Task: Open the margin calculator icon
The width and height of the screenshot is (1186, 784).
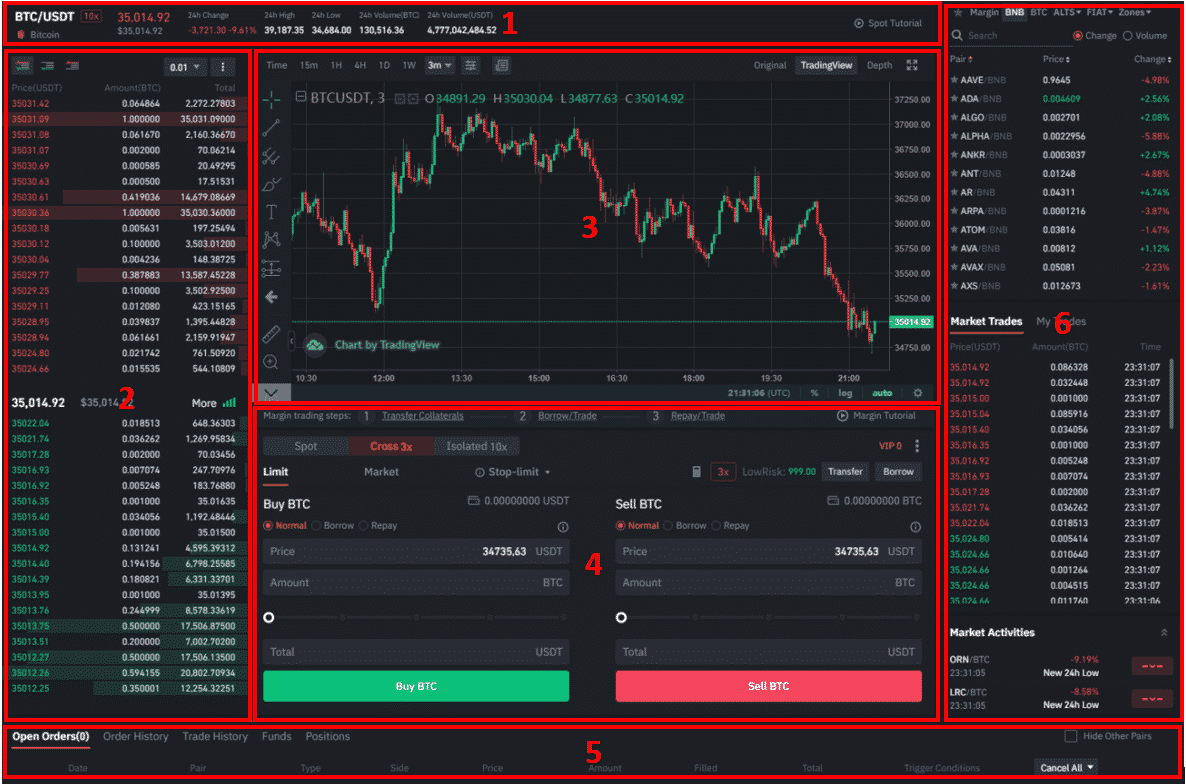Action: 697,472
